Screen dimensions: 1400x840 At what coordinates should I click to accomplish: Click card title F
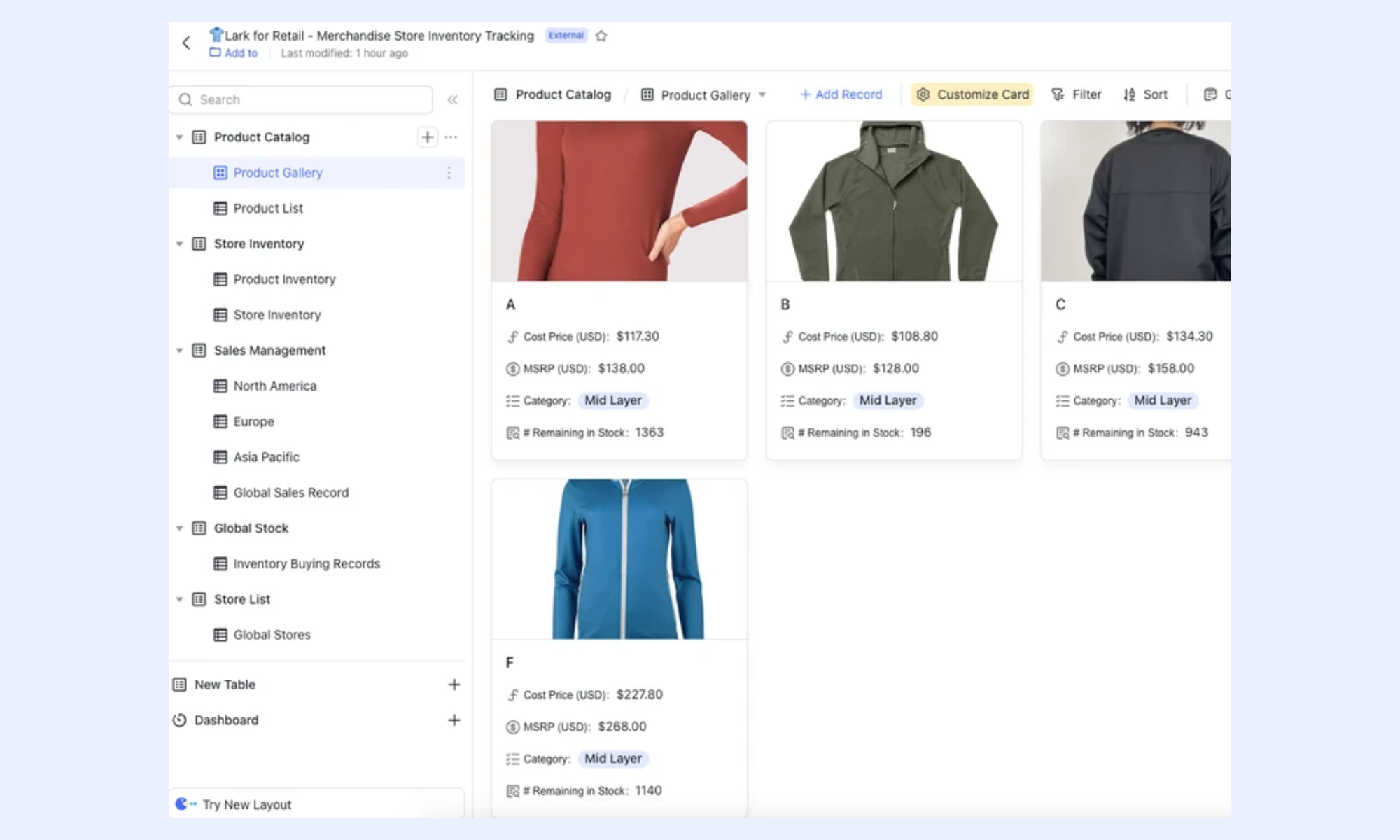tap(510, 662)
